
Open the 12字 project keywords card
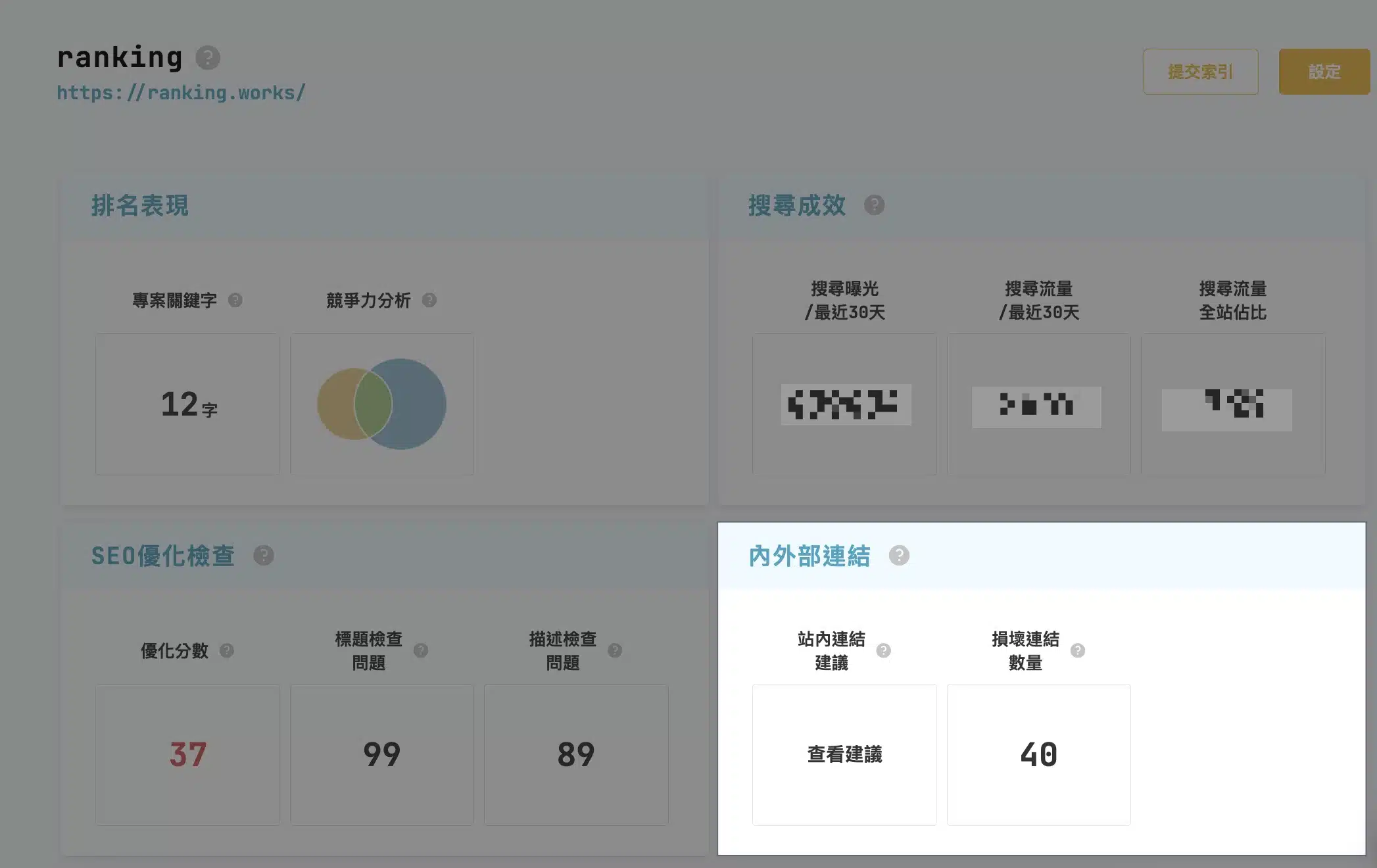pos(187,404)
